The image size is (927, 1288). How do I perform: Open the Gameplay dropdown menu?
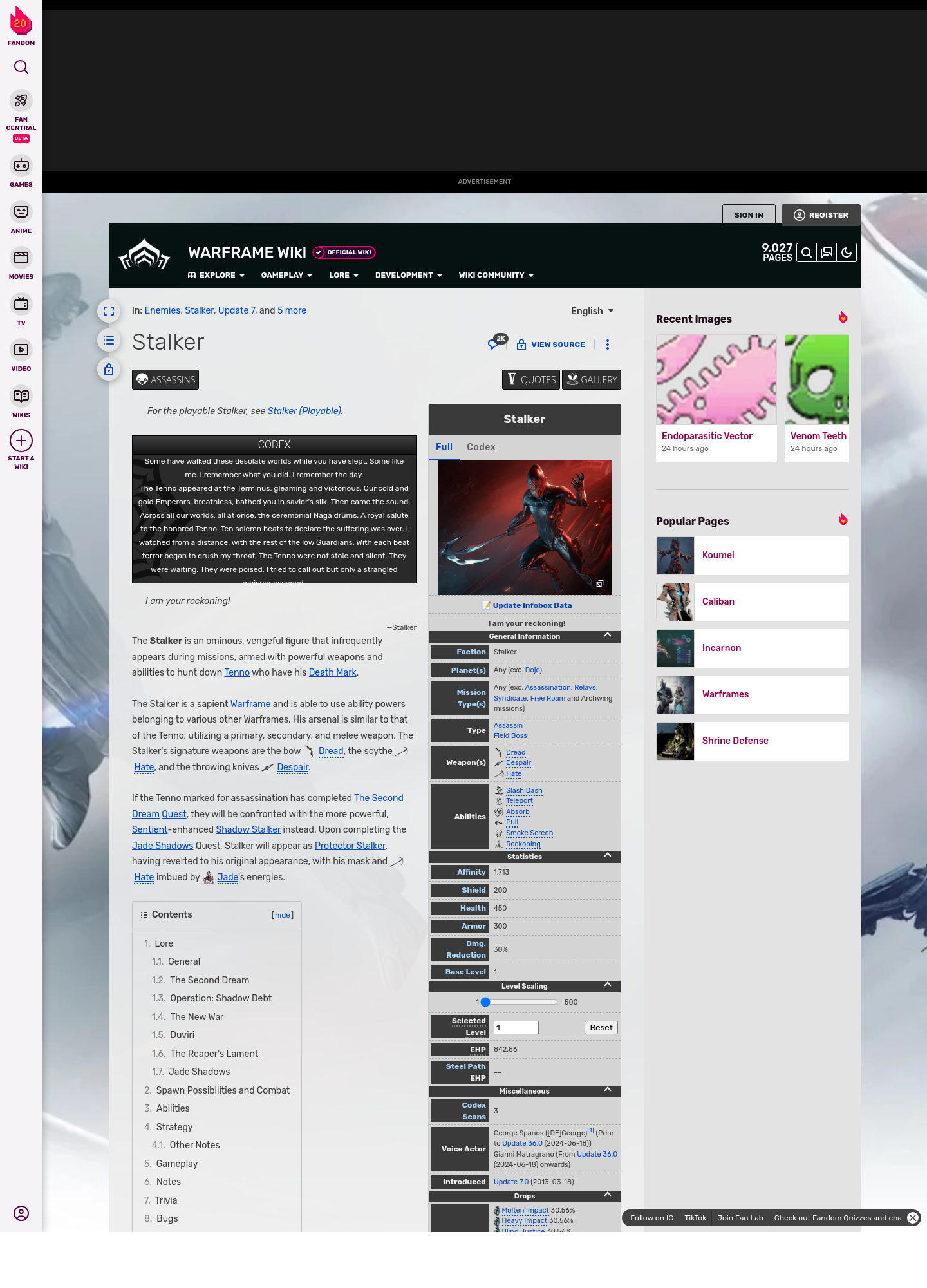286,275
